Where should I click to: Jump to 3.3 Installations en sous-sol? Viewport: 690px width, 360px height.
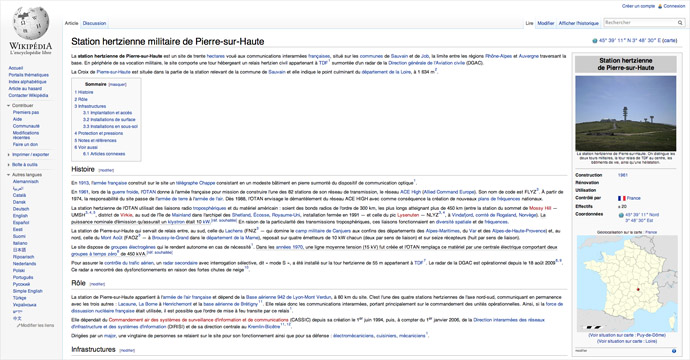tap(110, 127)
